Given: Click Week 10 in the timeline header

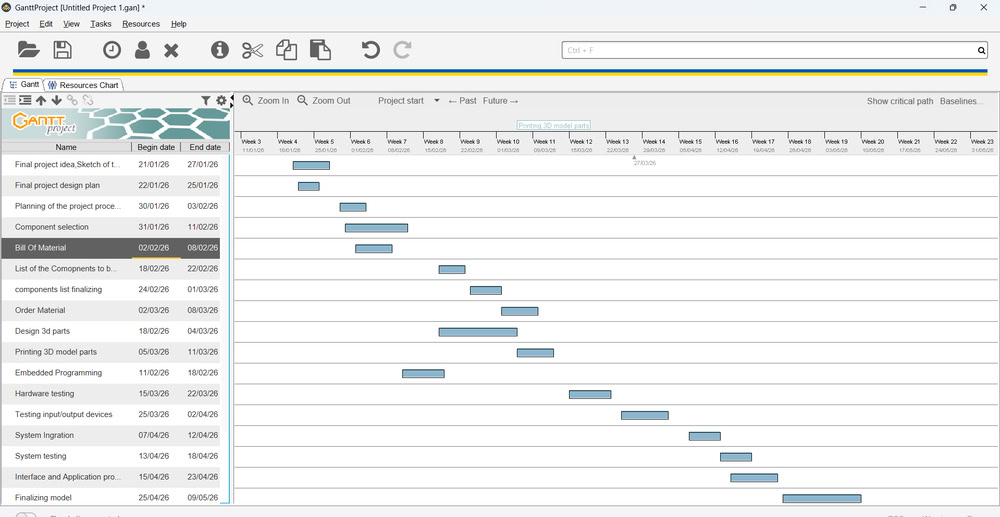Looking at the screenshot, I should click(508, 142).
